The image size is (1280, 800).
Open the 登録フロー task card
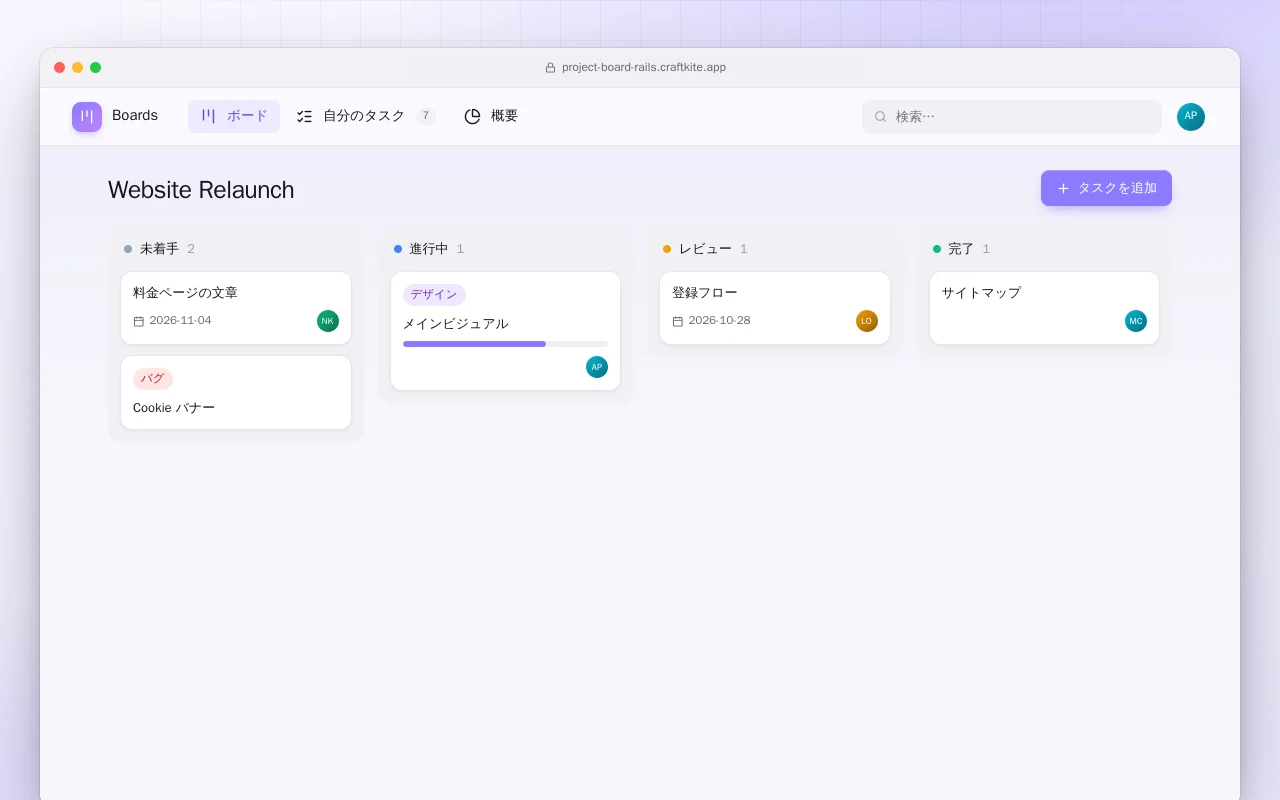pyautogui.click(x=775, y=308)
